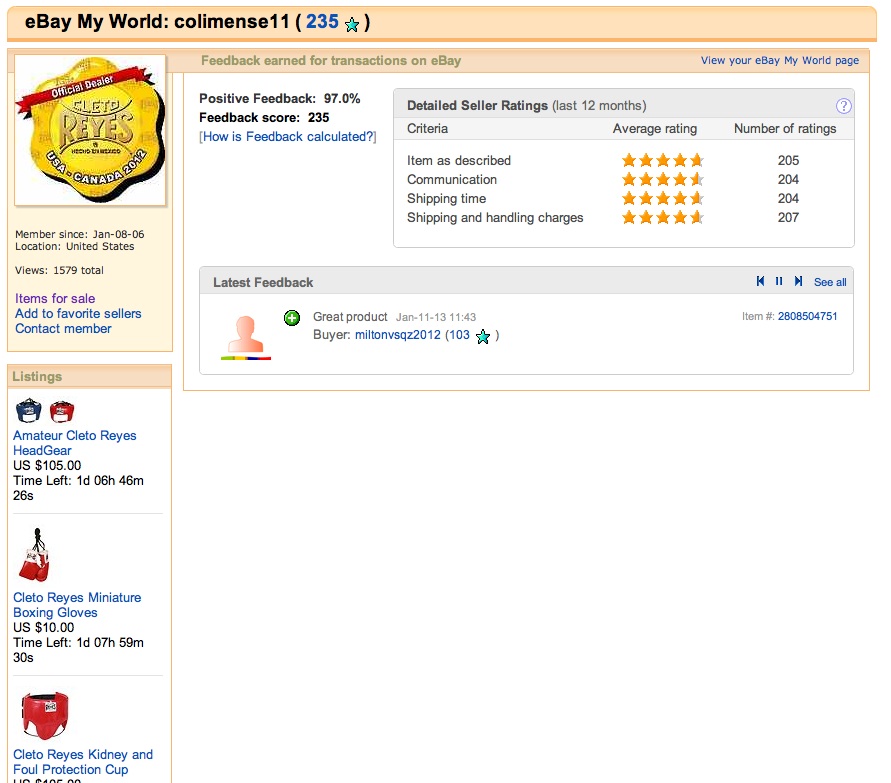Open the Foul Protection Cup thumbnail
Image resolution: width=891 pixels, height=783 pixels.
tap(45, 716)
